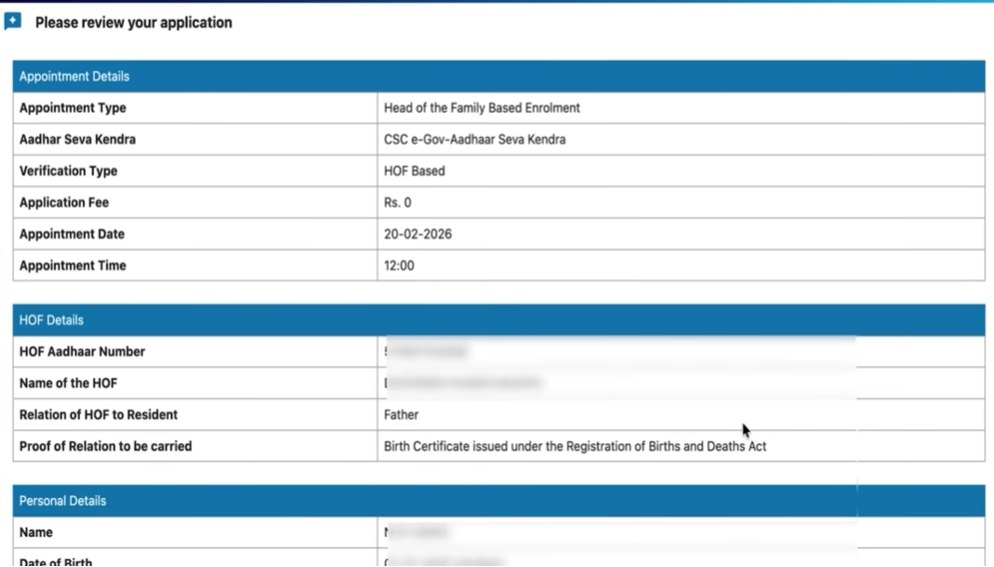Click the "Rs. 0" fee value
This screenshot has width=994, height=567.
click(397, 202)
